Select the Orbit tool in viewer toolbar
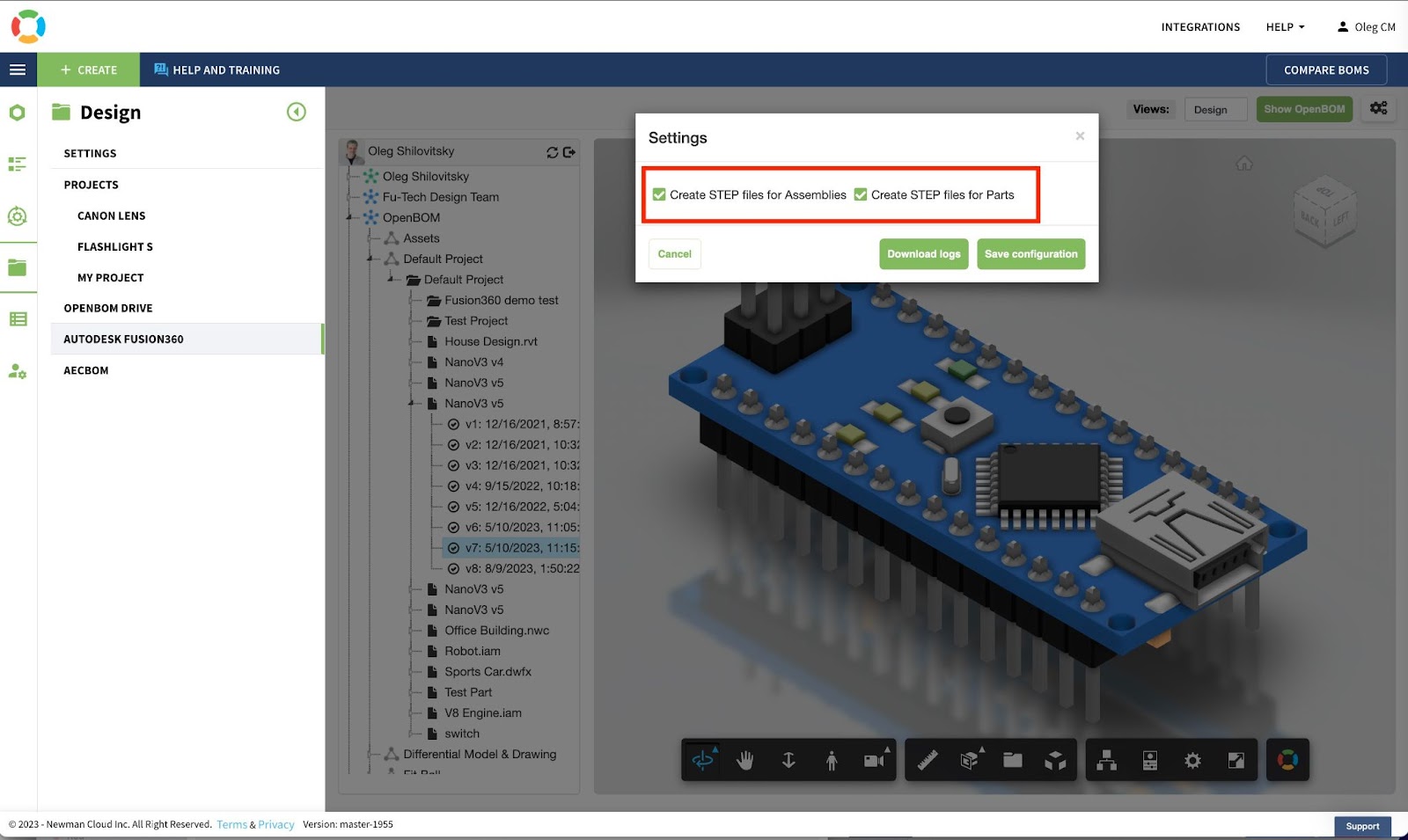 pos(703,760)
